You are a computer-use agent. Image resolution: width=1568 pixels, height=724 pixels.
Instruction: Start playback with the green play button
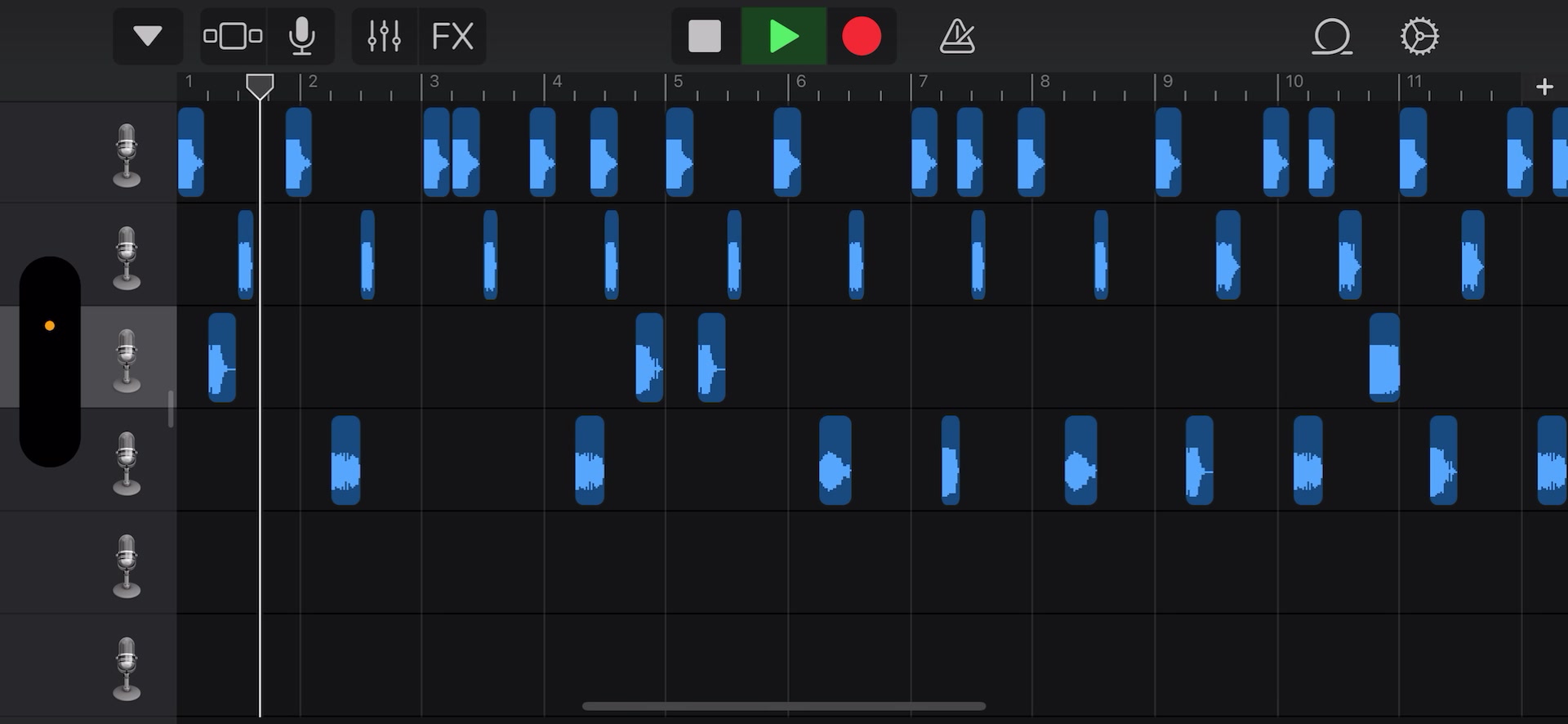click(784, 36)
